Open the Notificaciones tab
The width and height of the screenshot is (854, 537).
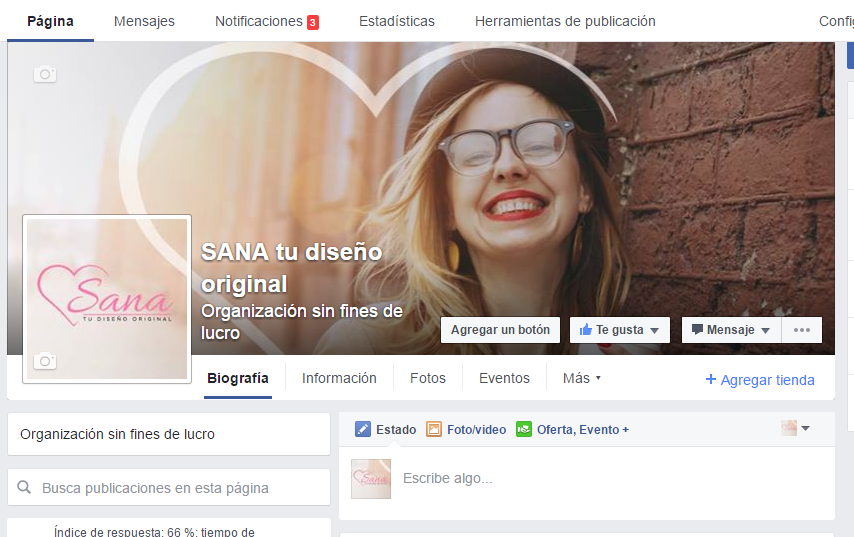coord(266,21)
